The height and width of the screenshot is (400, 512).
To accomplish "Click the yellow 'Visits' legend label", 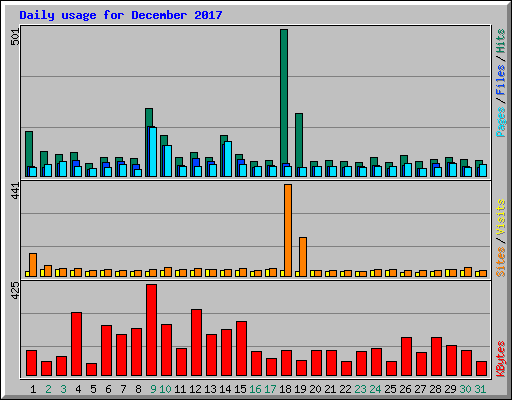I will [x=501, y=217].
